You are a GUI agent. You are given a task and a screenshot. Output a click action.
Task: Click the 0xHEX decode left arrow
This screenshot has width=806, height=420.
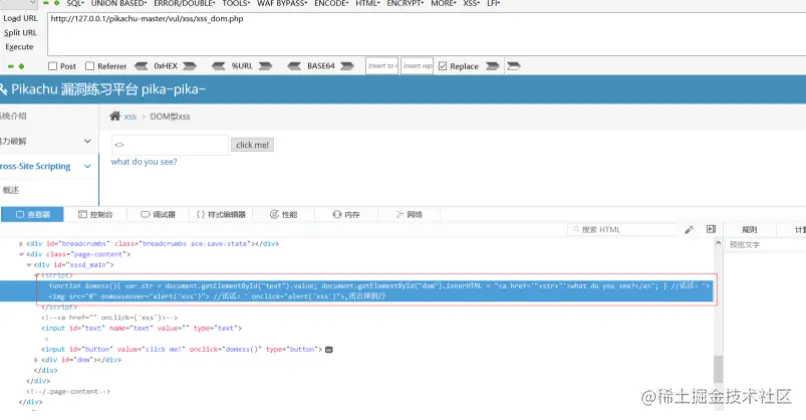(x=141, y=66)
